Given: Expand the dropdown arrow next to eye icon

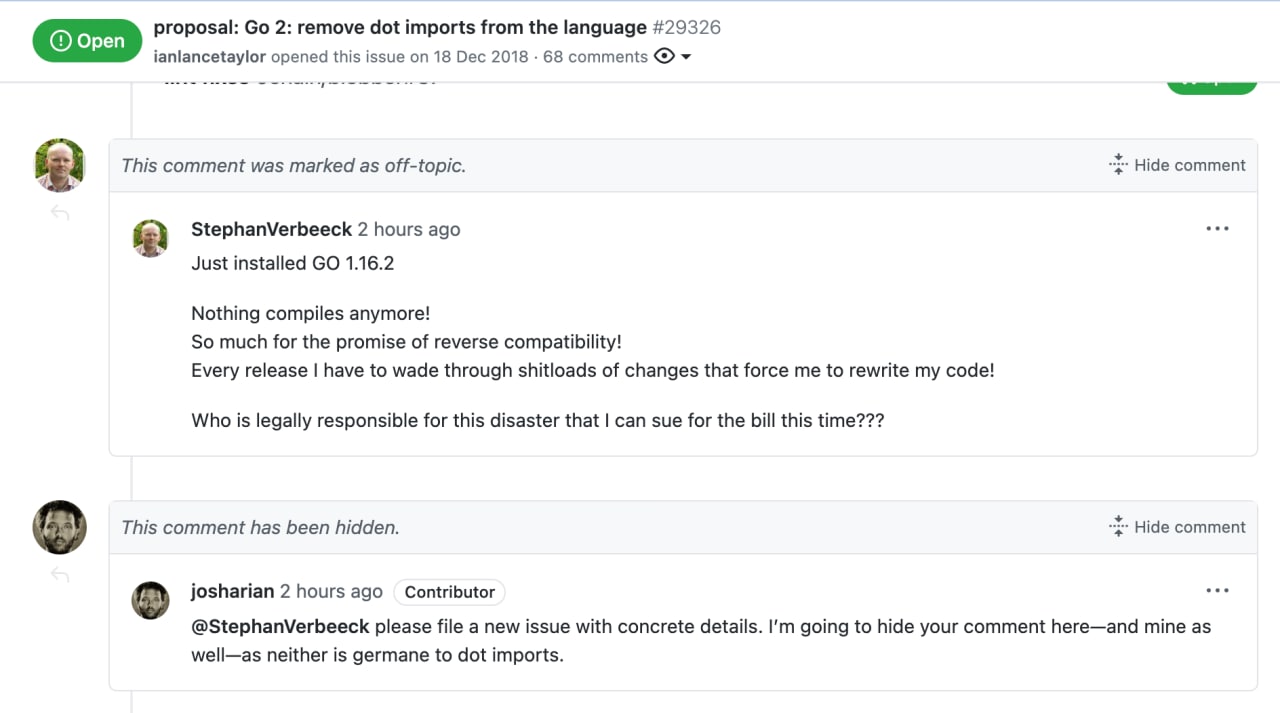Looking at the screenshot, I should (x=686, y=57).
